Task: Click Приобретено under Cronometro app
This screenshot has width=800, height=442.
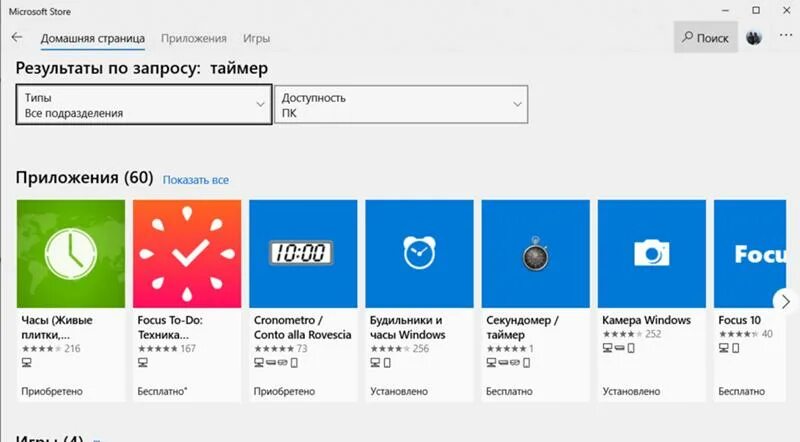Action: pos(284,391)
